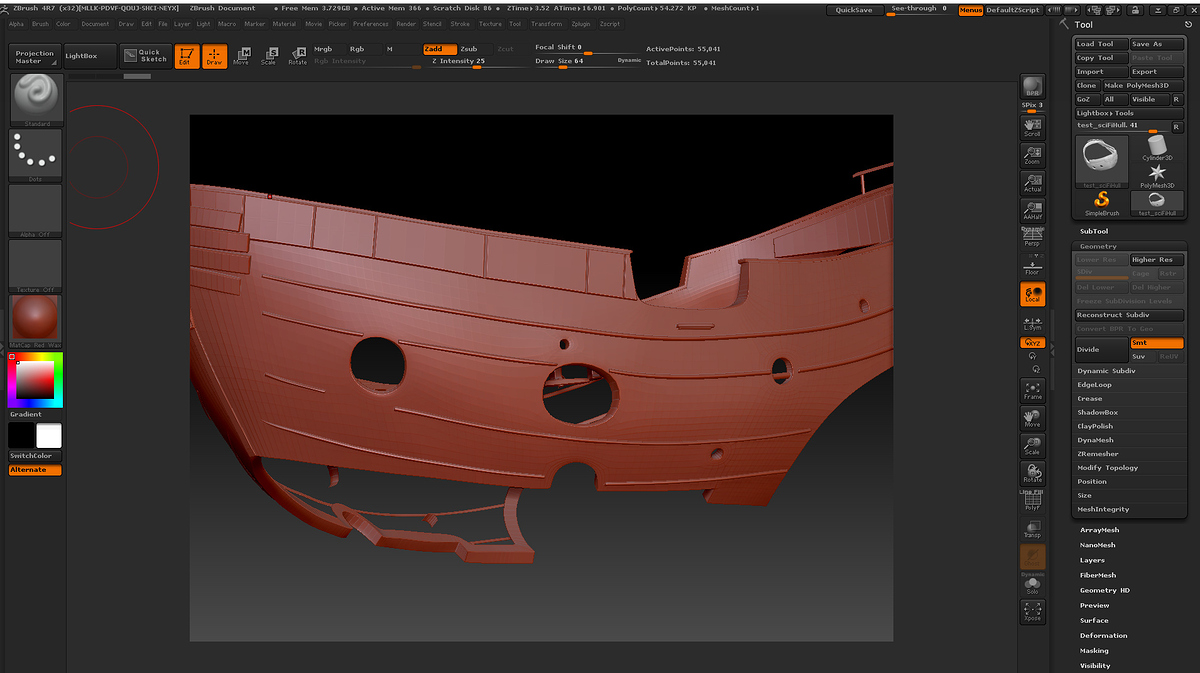Open the Dots stroke selector
The height and width of the screenshot is (673, 1200).
(x=35, y=155)
